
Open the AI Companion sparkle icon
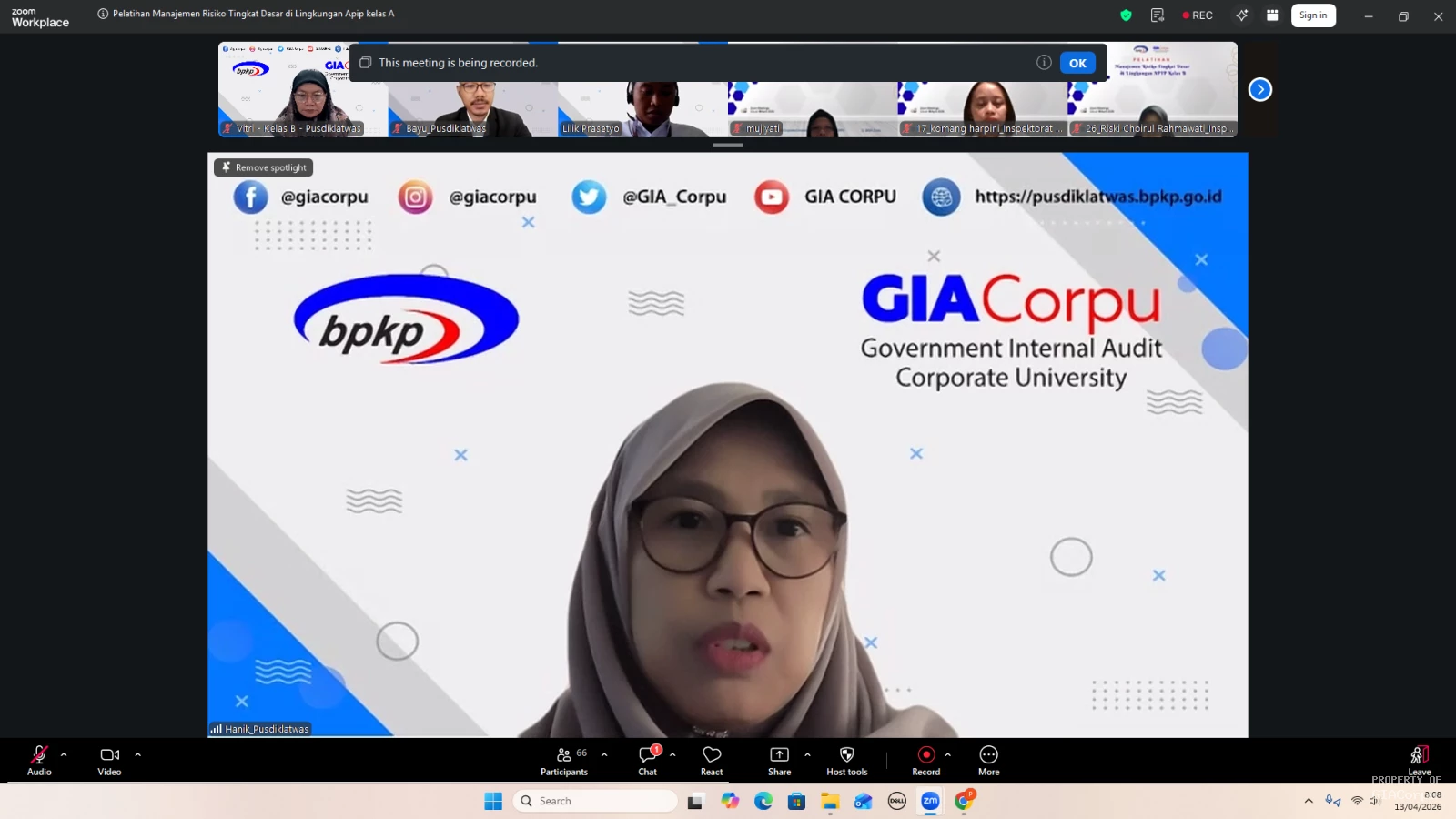point(1241,15)
